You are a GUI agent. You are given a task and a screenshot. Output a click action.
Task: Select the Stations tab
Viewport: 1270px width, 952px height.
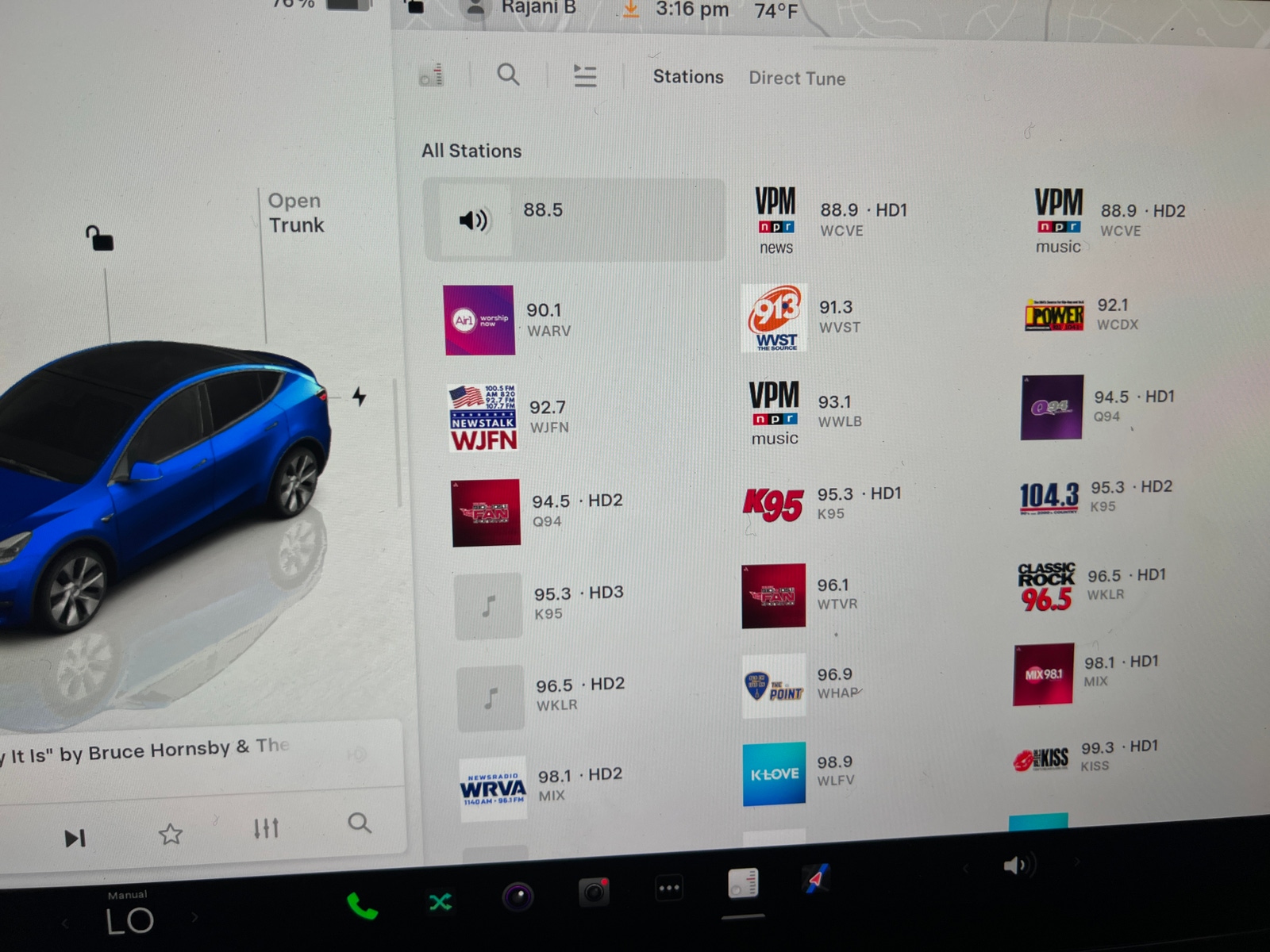[688, 77]
